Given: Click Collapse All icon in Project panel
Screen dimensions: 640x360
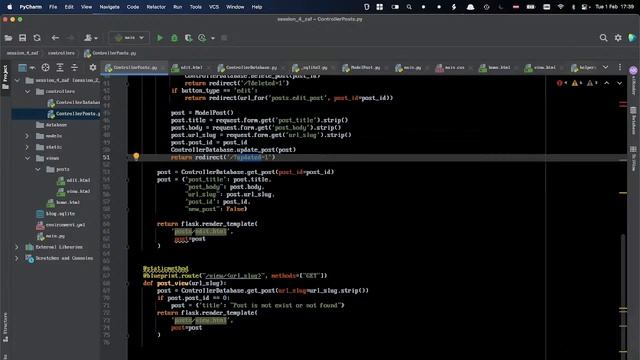Looking at the screenshot, I should tap(74, 67).
